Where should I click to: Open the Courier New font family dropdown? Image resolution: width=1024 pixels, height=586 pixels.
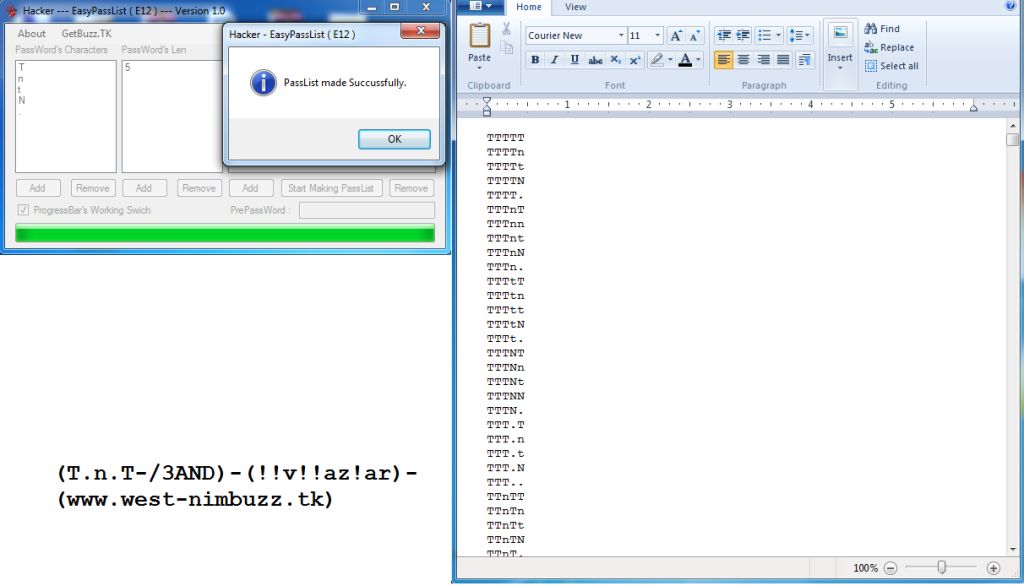[x=621, y=35]
